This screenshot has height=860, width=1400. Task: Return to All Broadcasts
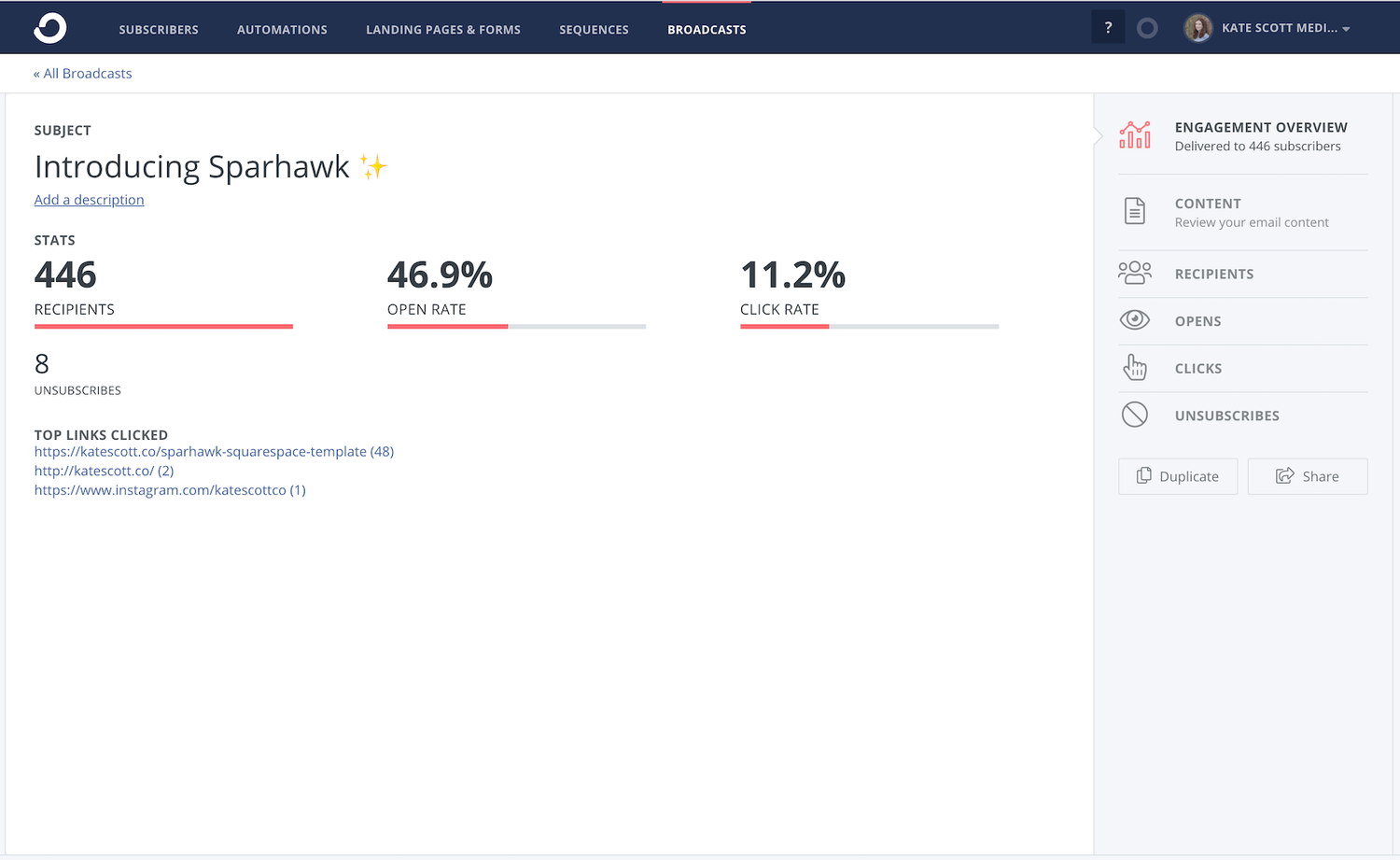(82, 74)
